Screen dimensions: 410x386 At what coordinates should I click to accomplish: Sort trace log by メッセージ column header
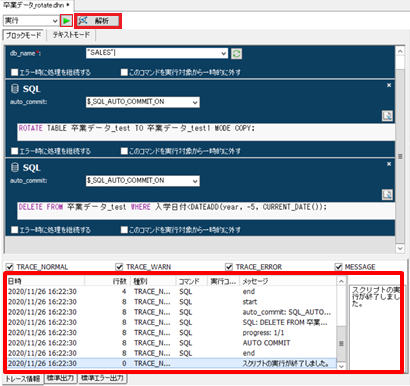288,281
